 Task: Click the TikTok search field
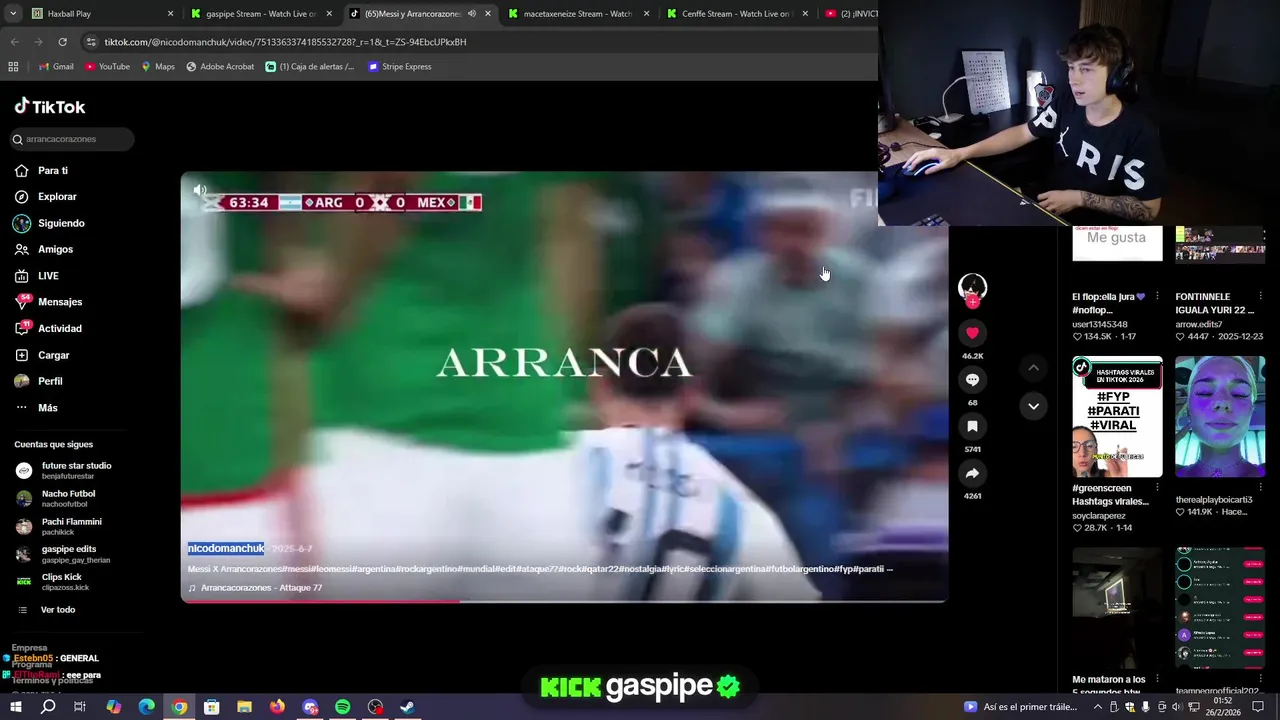coord(70,139)
